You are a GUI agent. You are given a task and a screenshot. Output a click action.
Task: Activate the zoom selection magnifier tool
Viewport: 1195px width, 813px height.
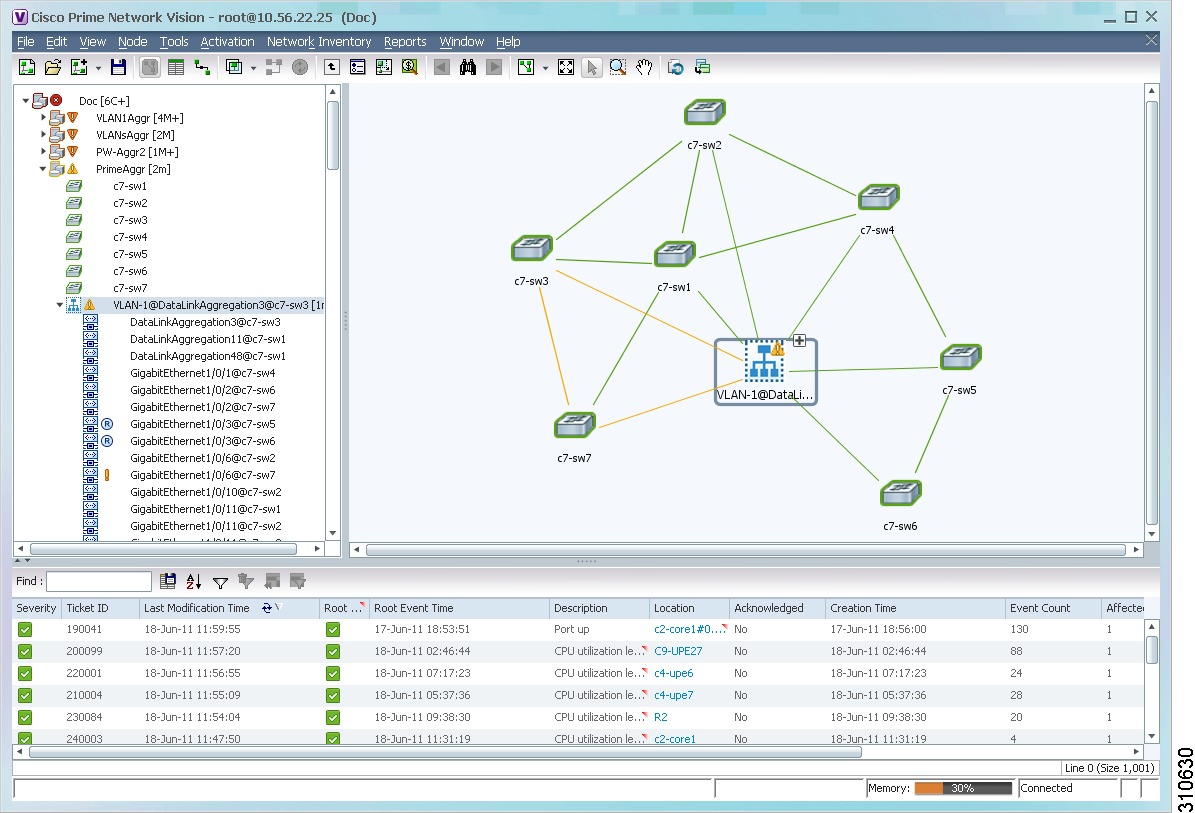(618, 68)
